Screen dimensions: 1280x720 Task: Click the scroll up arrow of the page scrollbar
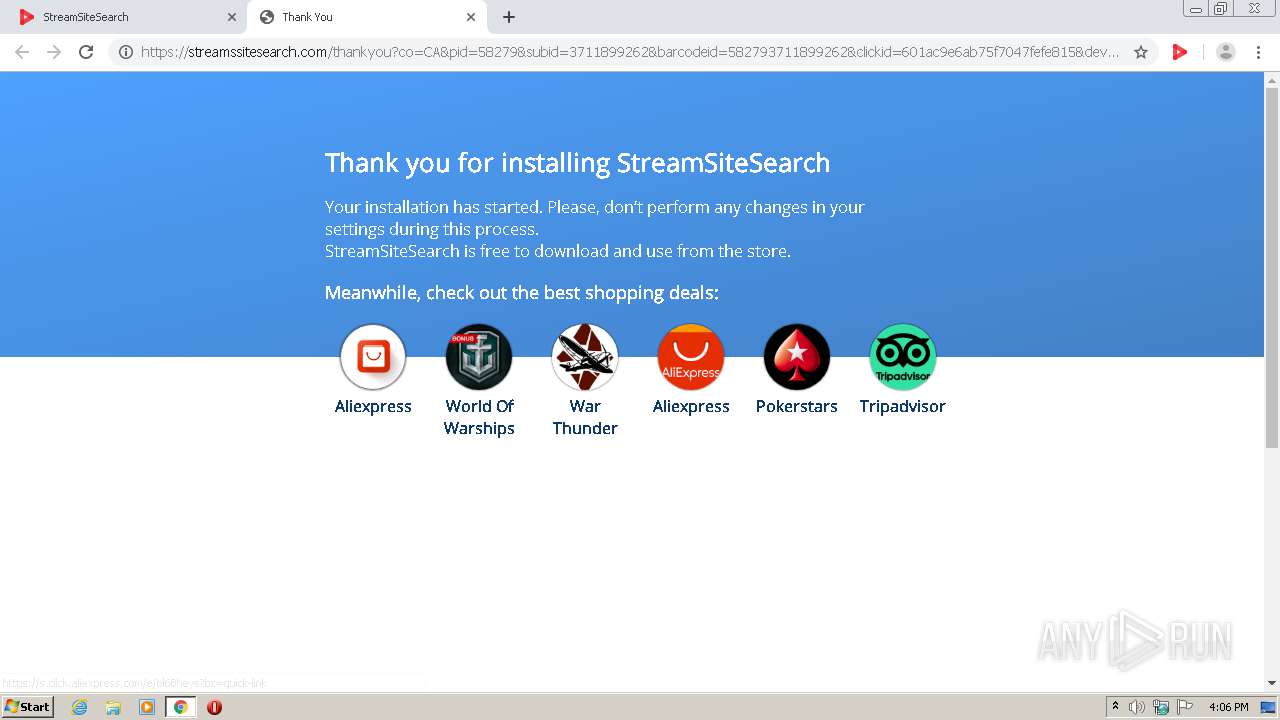[1272, 80]
